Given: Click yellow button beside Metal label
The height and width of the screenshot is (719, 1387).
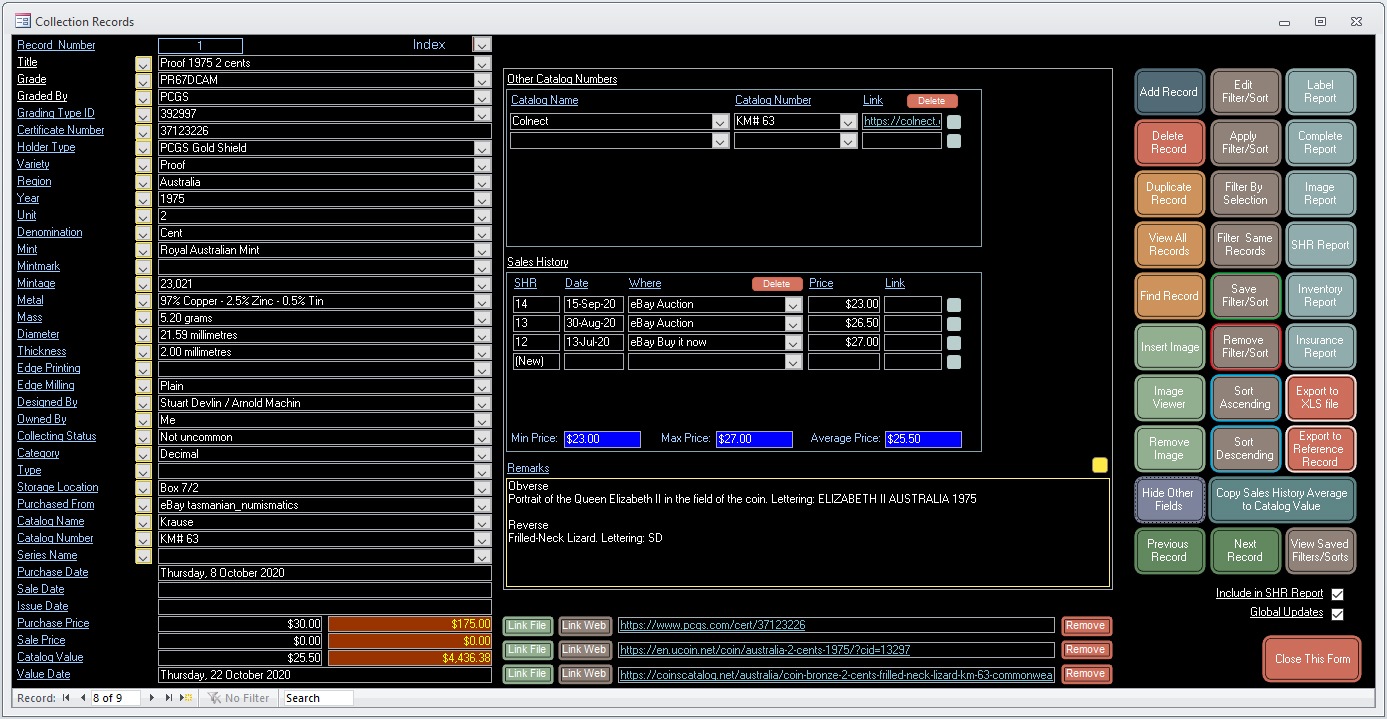Looking at the screenshot, I should [x=143, y=301].
